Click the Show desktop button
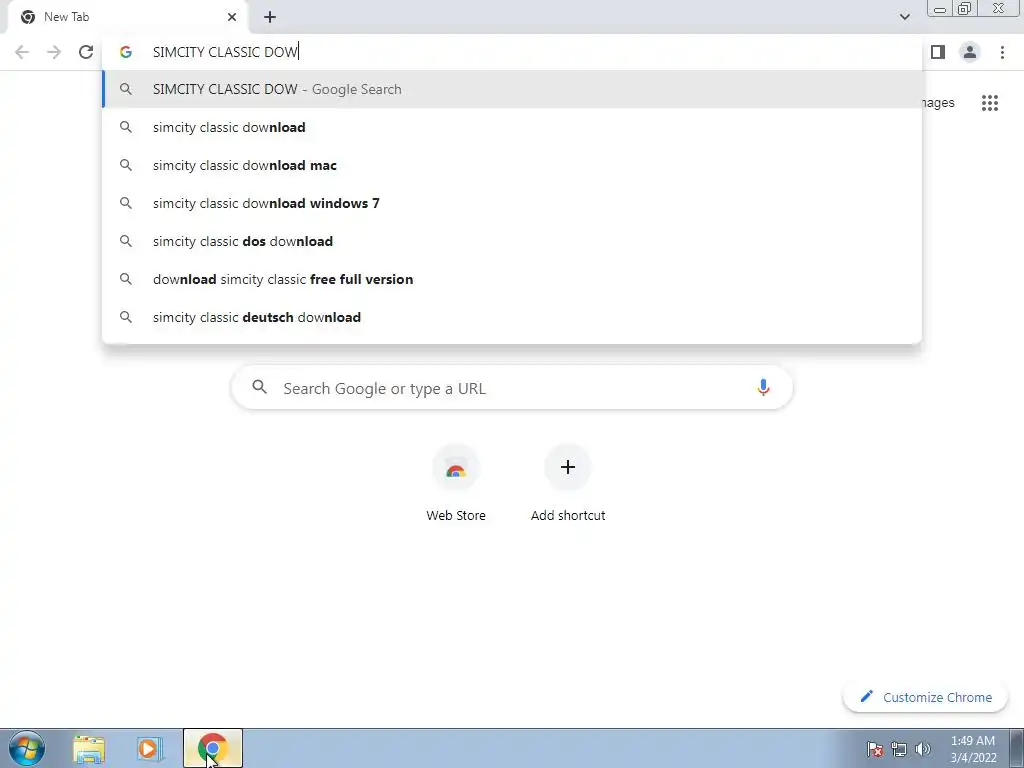1024x768 pixels. pyautogui.click(x=1016, y=748)
